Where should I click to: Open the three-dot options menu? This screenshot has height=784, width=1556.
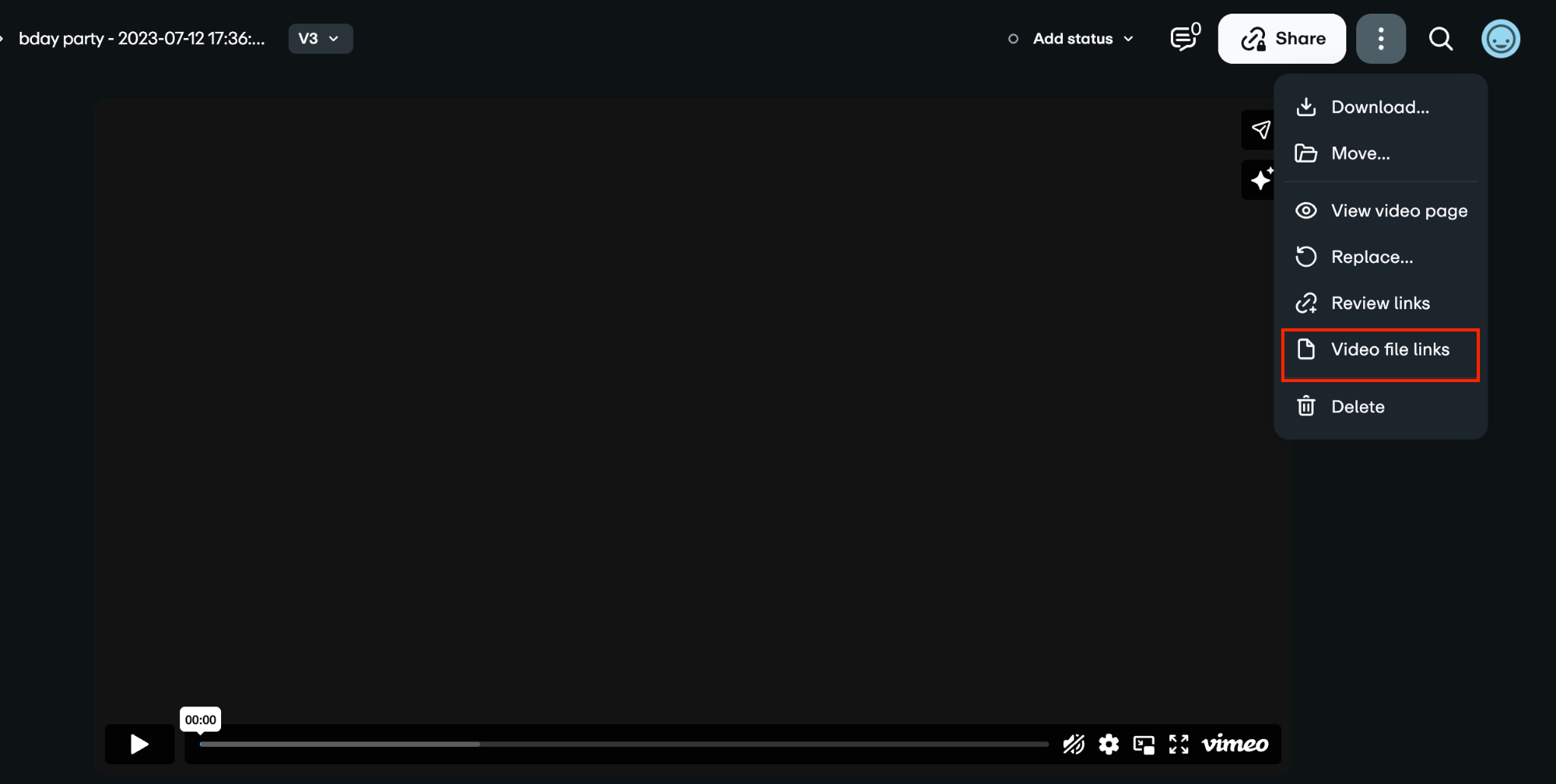pos(1382,39)
